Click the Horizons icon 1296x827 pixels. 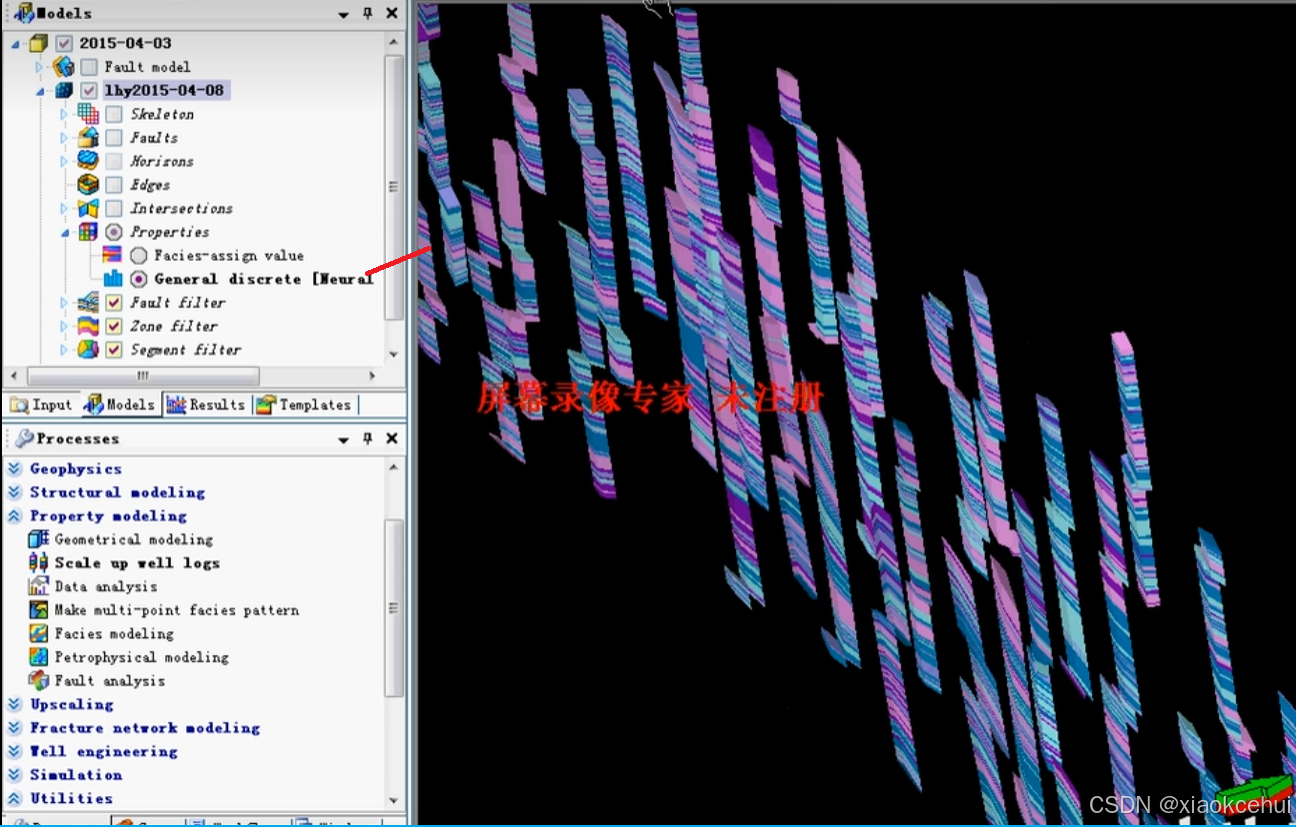point(88,161)
